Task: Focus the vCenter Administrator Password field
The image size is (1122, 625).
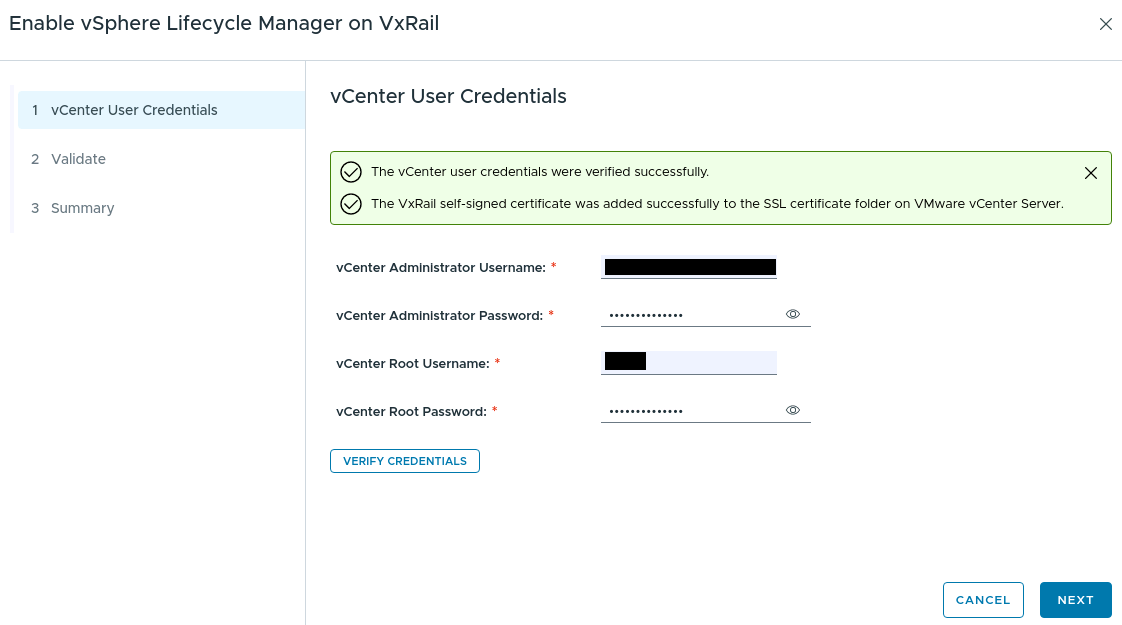Action: tap(690, 314)
